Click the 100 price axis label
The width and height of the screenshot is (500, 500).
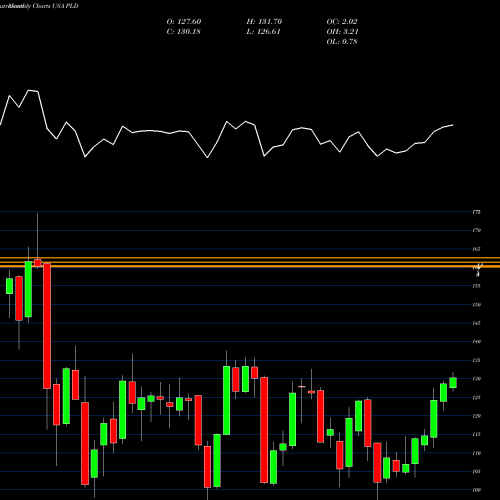click(477, 490)
